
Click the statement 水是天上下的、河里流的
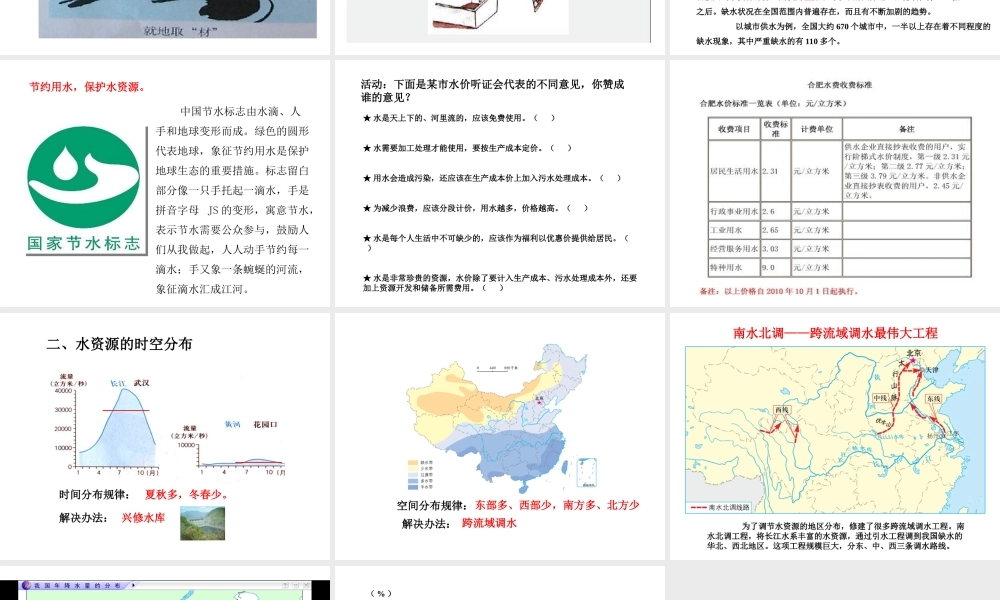[x=459, y=118]
